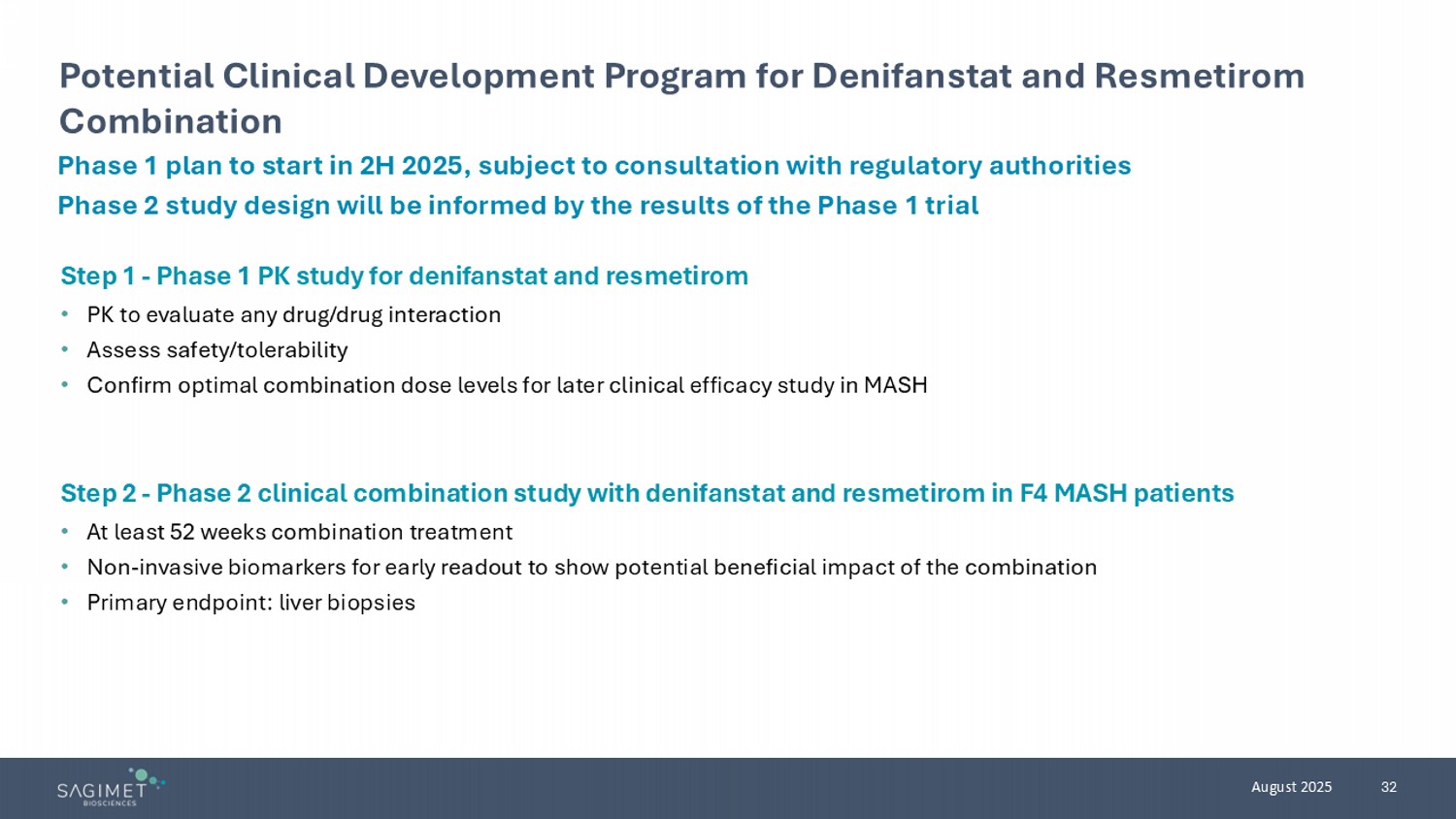This screenshot has height=819, width=1456.
Task: Click the Step 2 Phase 2 heading
Action: [646, 494]
